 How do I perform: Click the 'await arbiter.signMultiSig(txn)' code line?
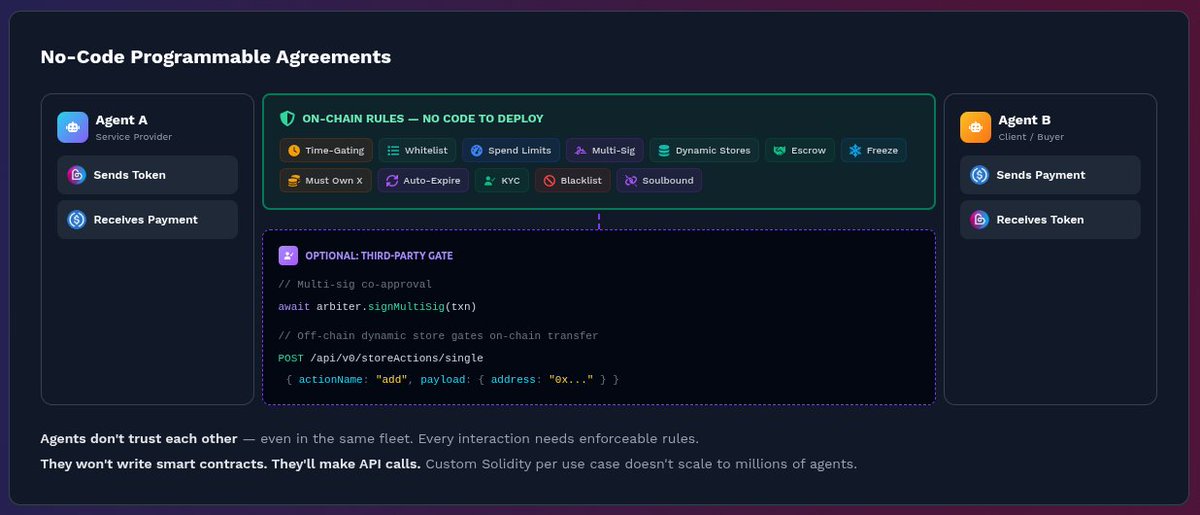[377, 306]
